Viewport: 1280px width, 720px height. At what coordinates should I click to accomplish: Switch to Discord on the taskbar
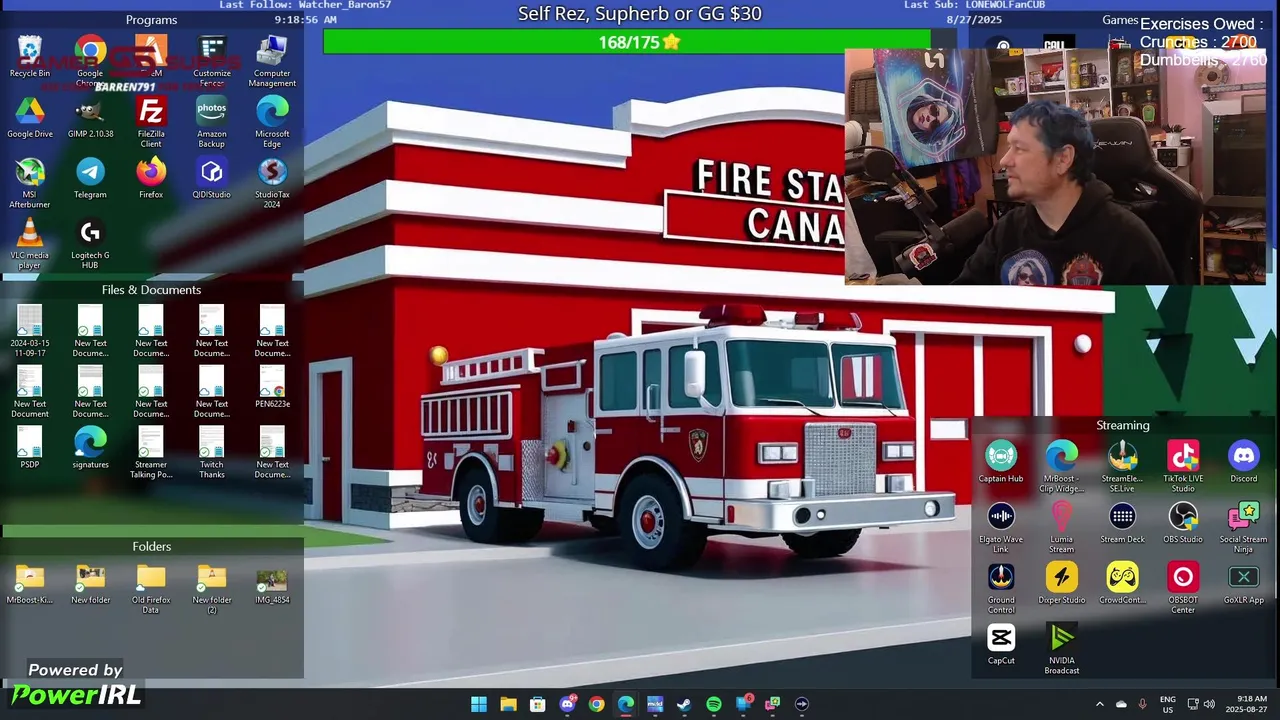[567, 704]
